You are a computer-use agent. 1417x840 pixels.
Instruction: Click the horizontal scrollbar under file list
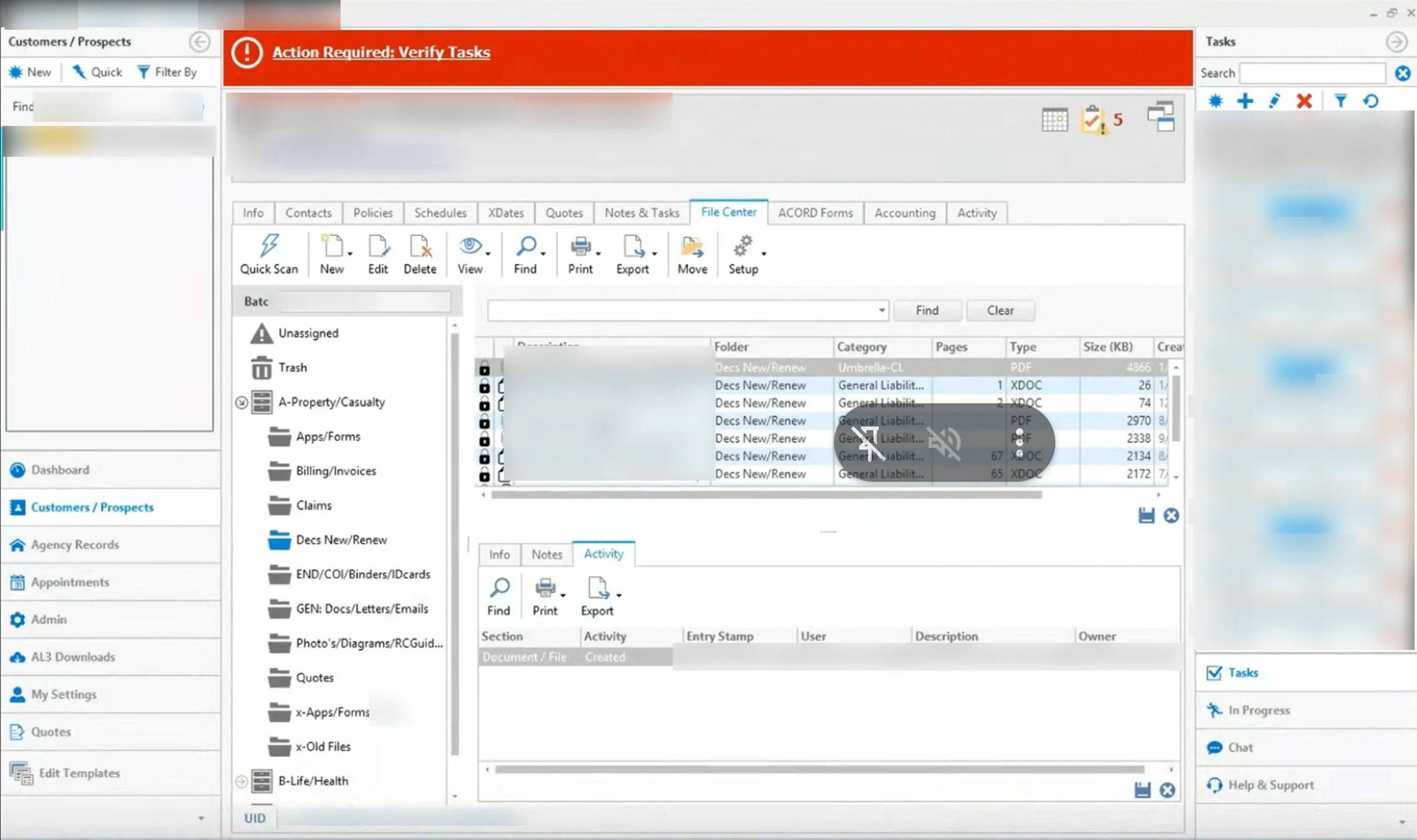point(767,495)
